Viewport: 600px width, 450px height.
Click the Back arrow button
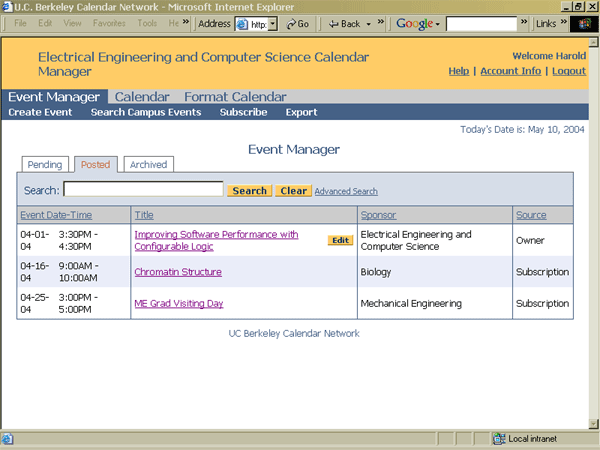click(344, 24)
